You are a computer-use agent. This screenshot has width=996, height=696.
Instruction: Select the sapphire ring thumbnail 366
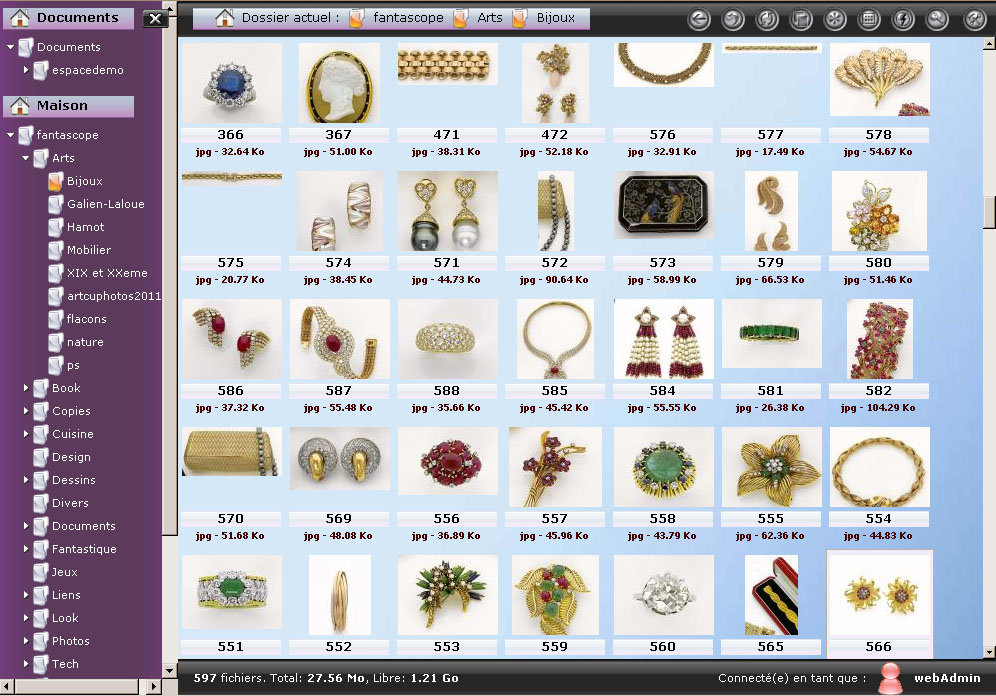click(x=231, y=83)
